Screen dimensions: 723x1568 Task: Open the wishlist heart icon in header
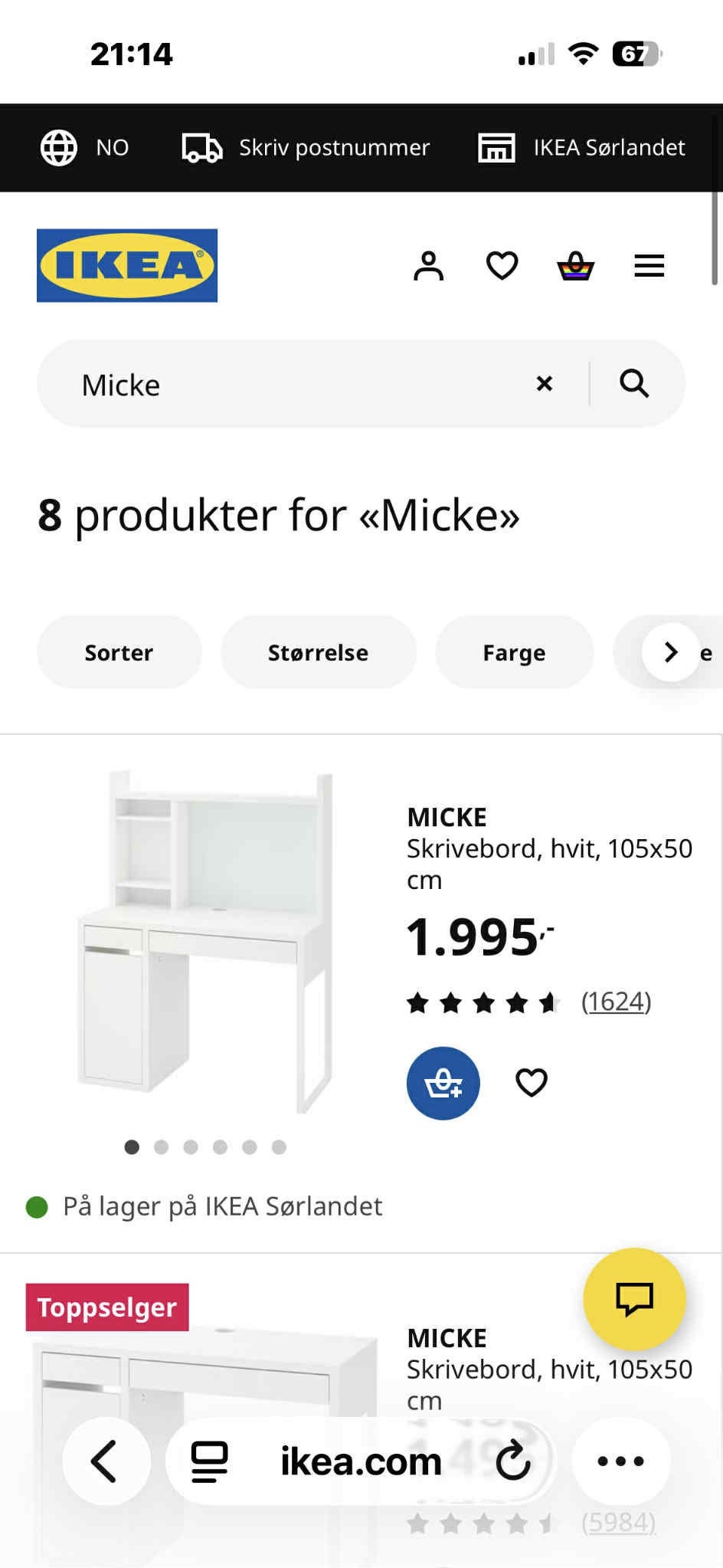click(502, 266)
